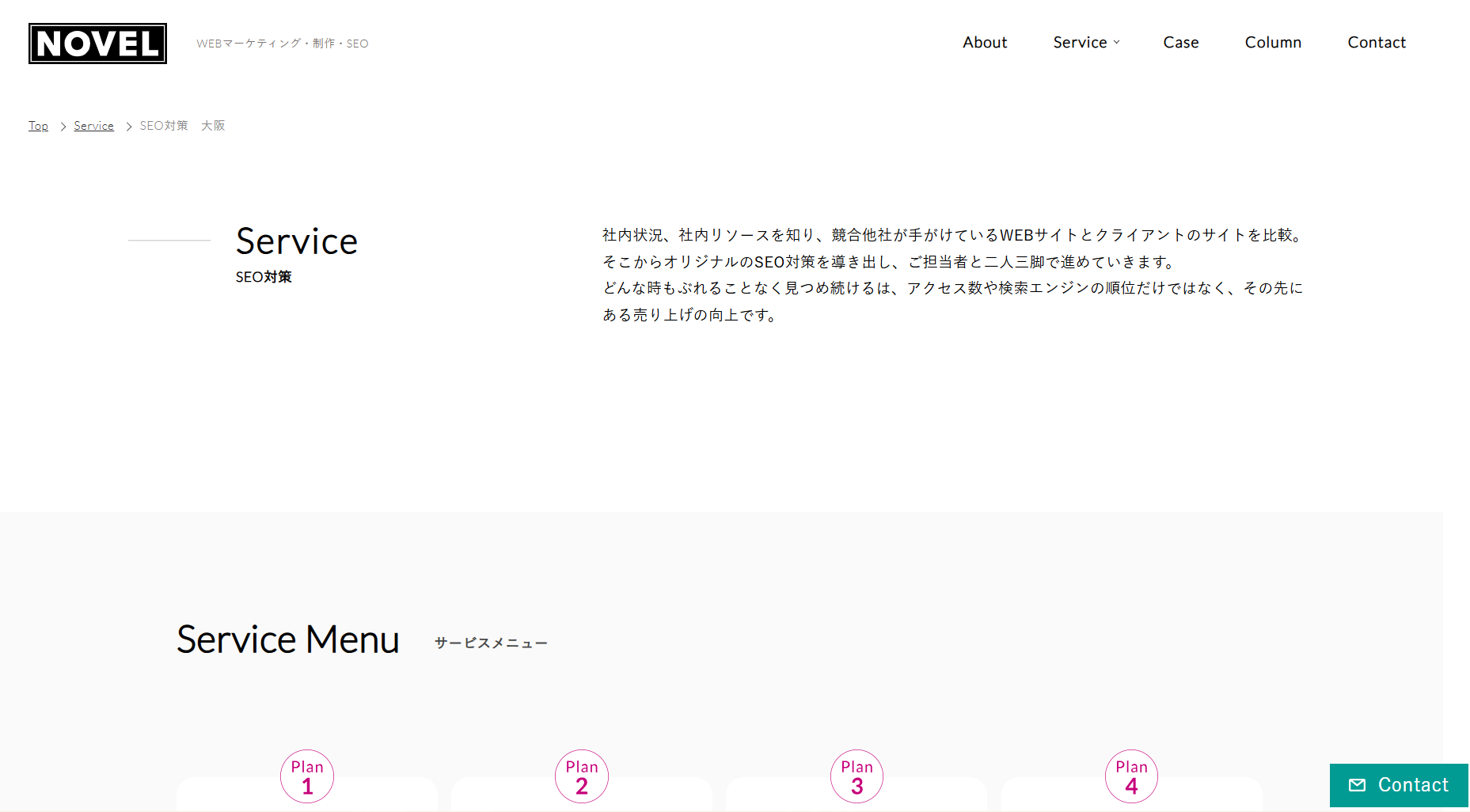Open the Contact page from navigation
1470x812 pixels.
[1377, 42]
